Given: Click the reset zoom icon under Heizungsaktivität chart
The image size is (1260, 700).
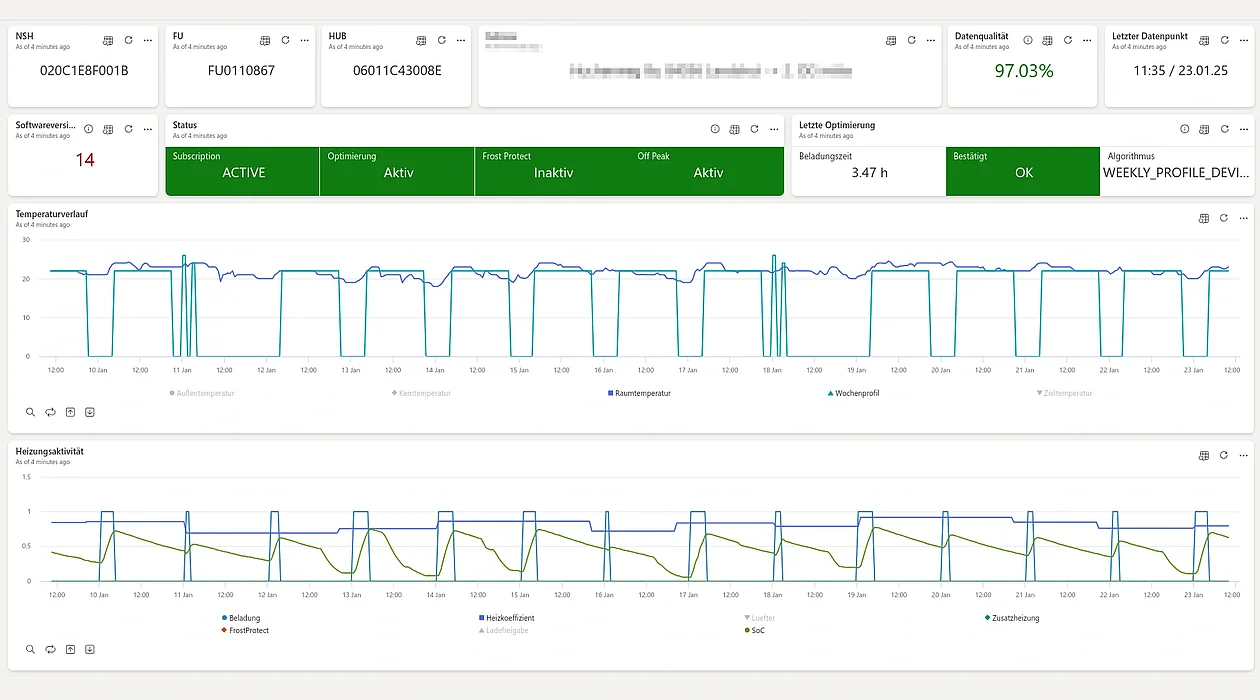Looking at the screenshot, I should pyautogui.click(x=50, y=649).
